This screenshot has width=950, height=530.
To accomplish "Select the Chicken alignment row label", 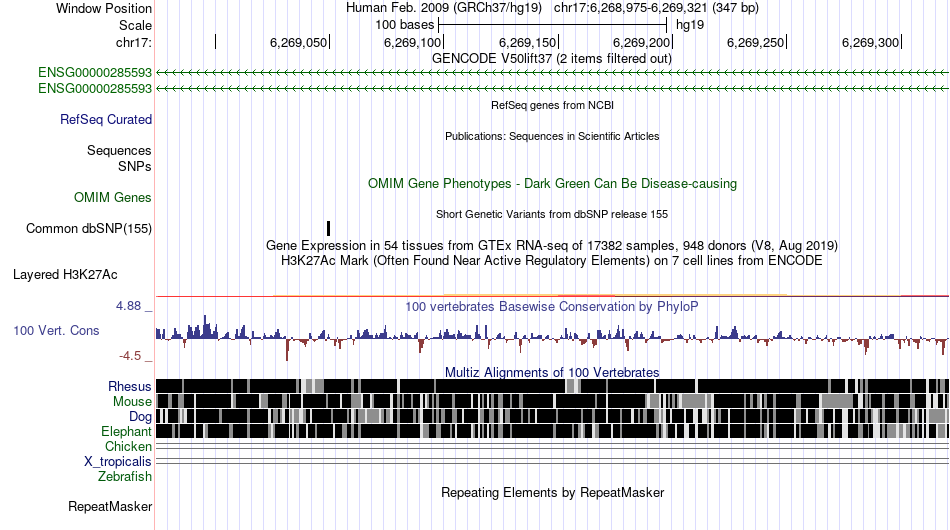I will click(x=128, y=446).
